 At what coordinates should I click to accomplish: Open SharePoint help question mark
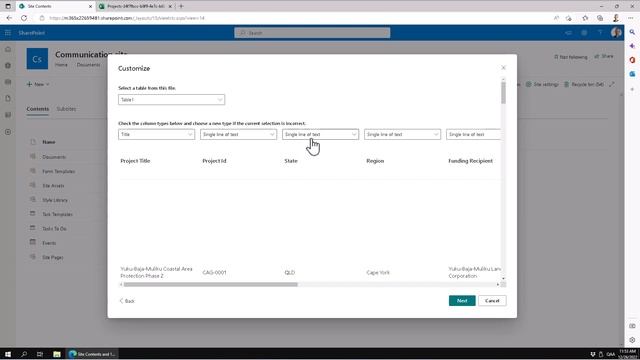[x=600, y=33]
